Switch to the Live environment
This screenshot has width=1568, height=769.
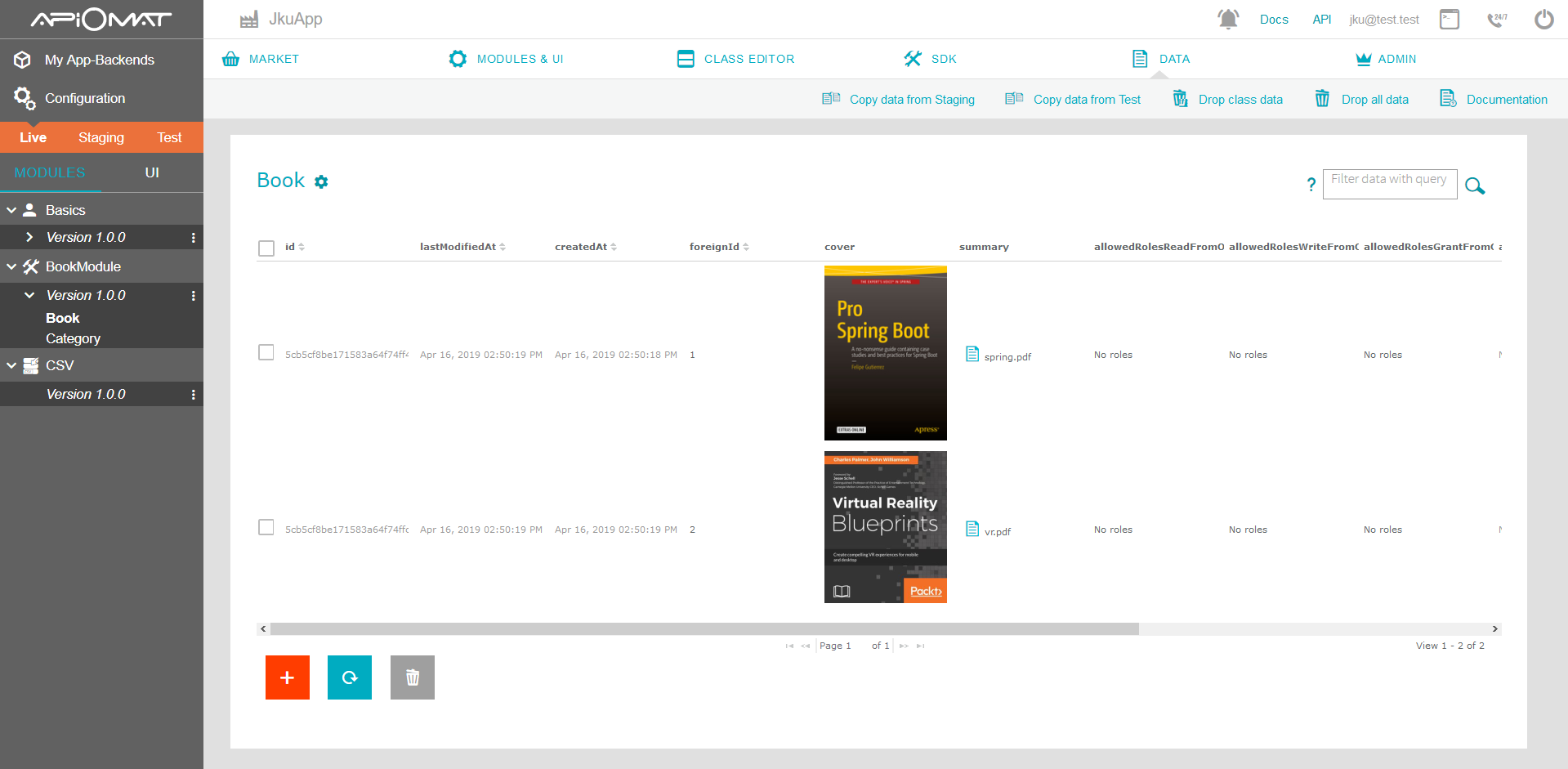(x=34, y=137)
